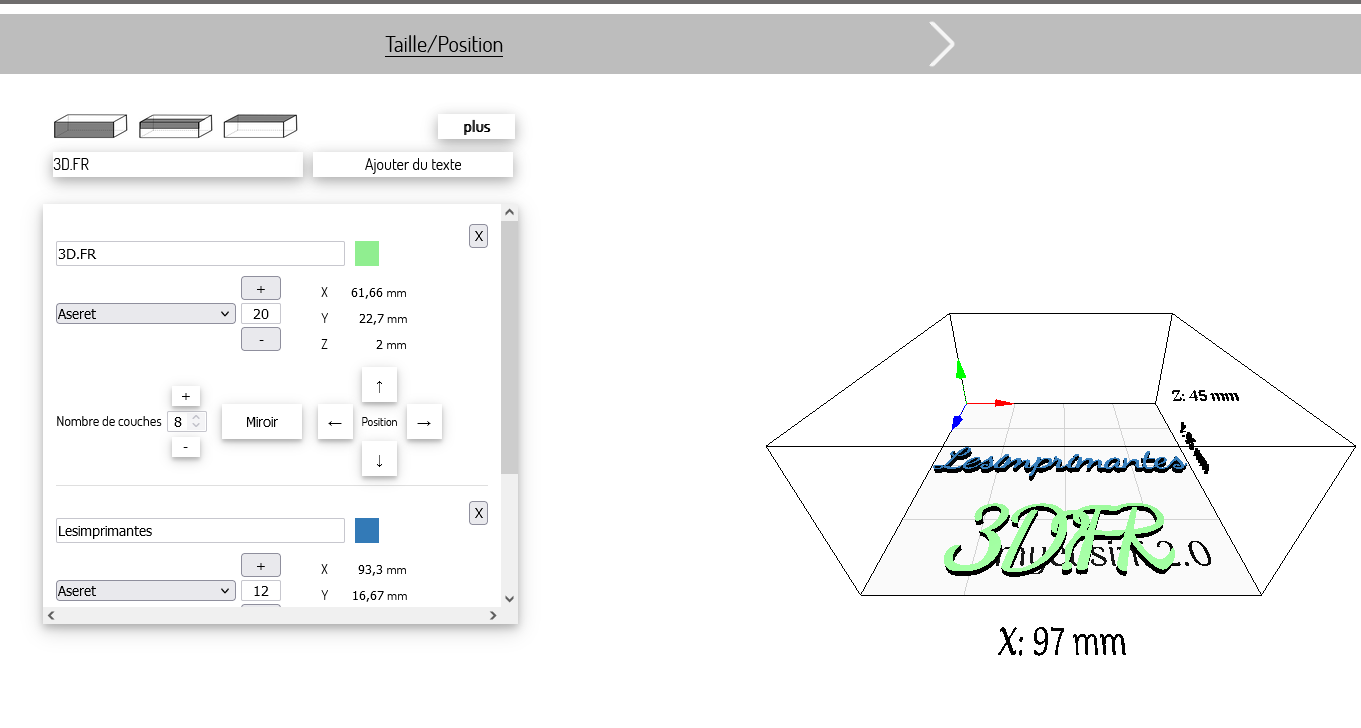
Task: Increase Nombre de couches with plus button
Action: pyautogui.click(x=186, y=396)
